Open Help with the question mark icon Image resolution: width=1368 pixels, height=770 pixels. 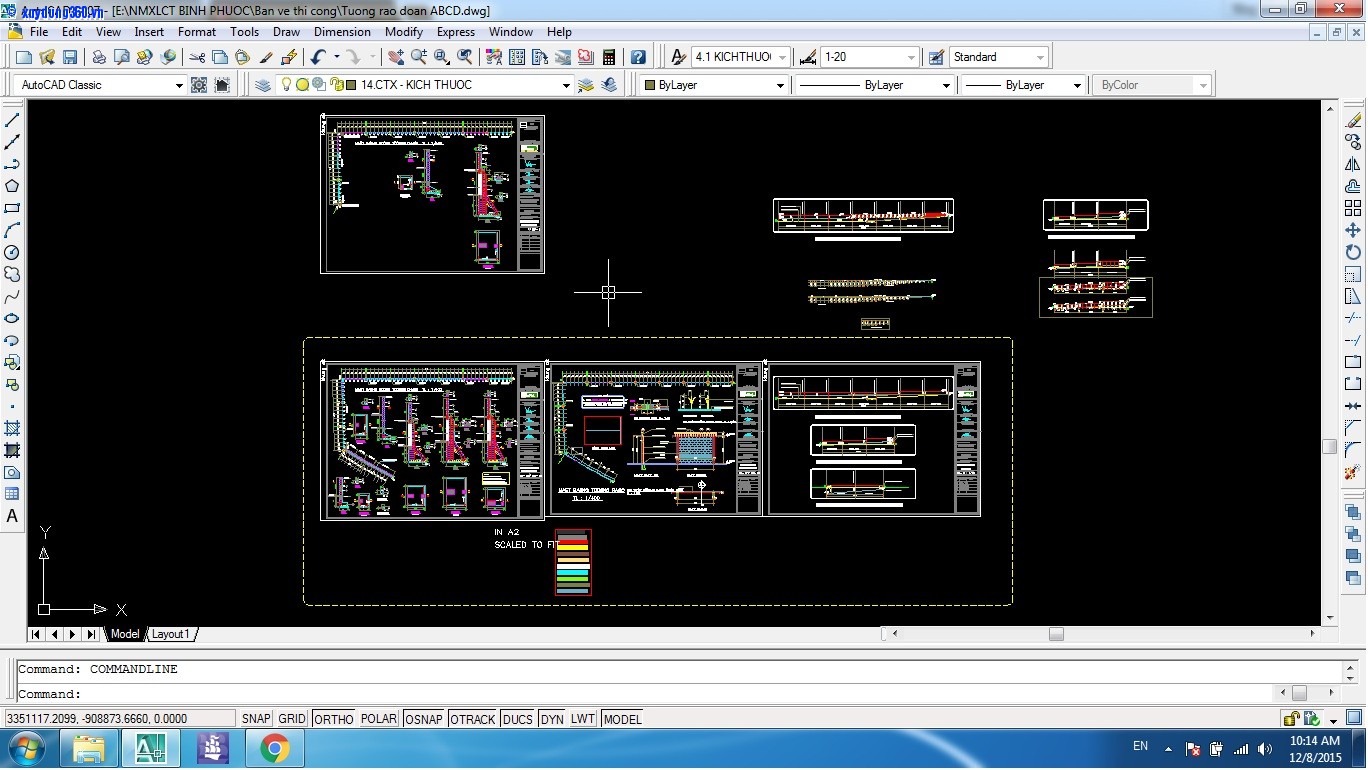[x=638, y=57]
